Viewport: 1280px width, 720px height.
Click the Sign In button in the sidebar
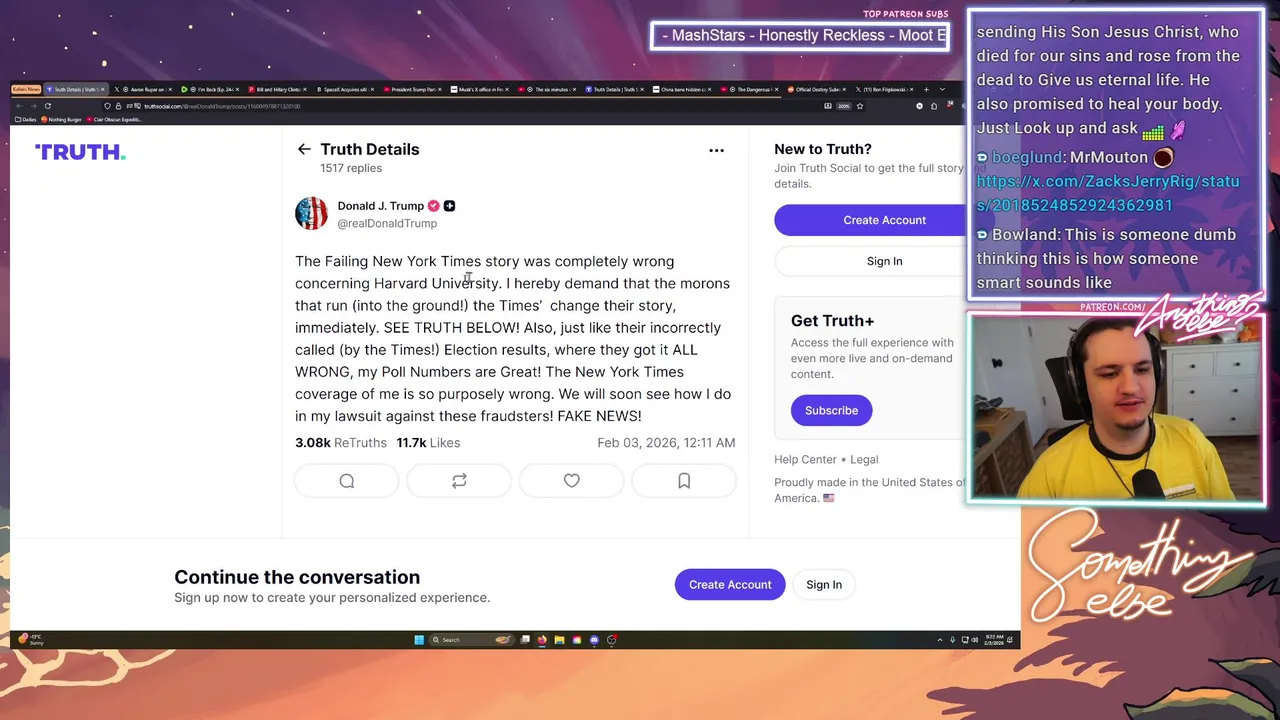click(869, 261)
